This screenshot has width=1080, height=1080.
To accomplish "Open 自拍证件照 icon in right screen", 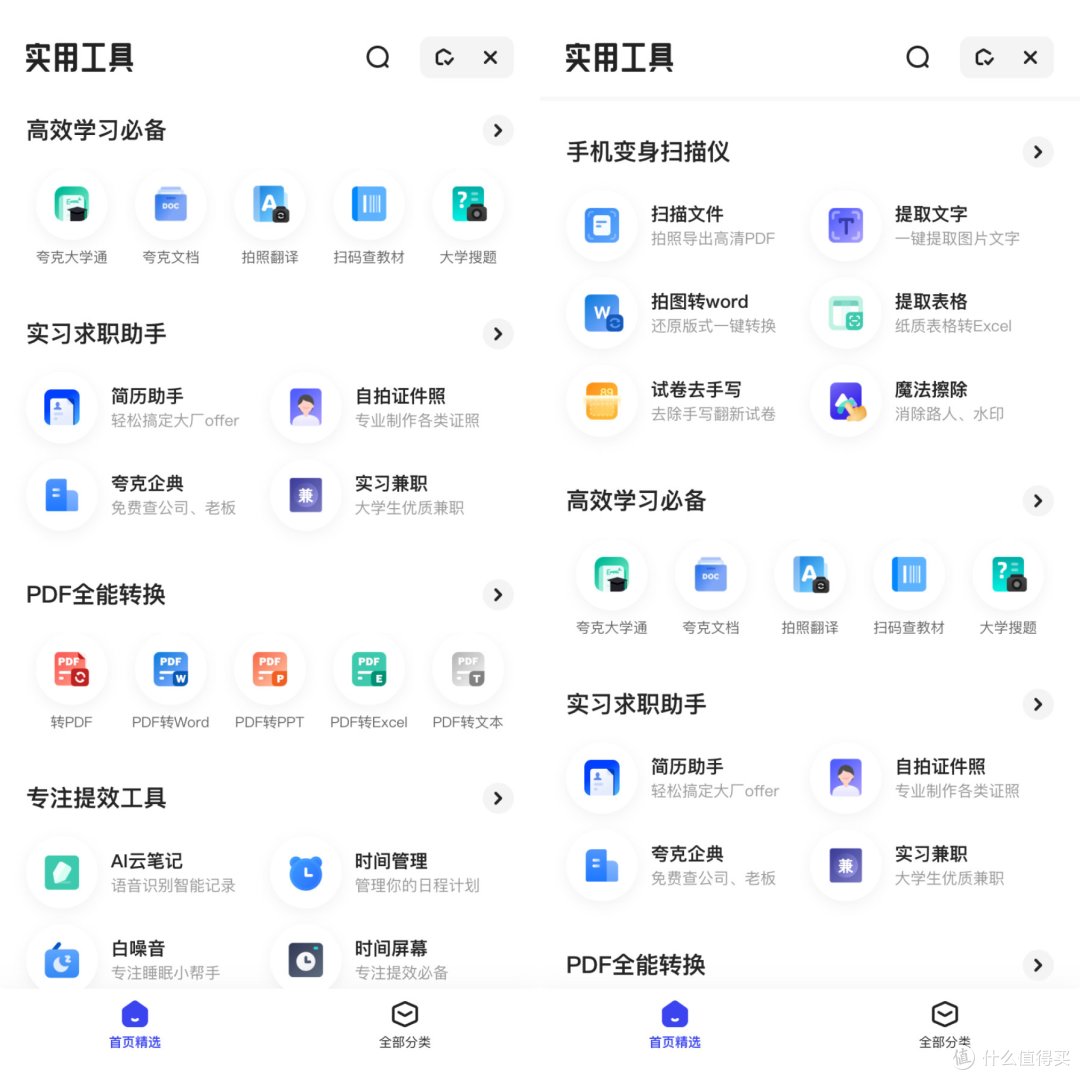I will tap(846, 778).
